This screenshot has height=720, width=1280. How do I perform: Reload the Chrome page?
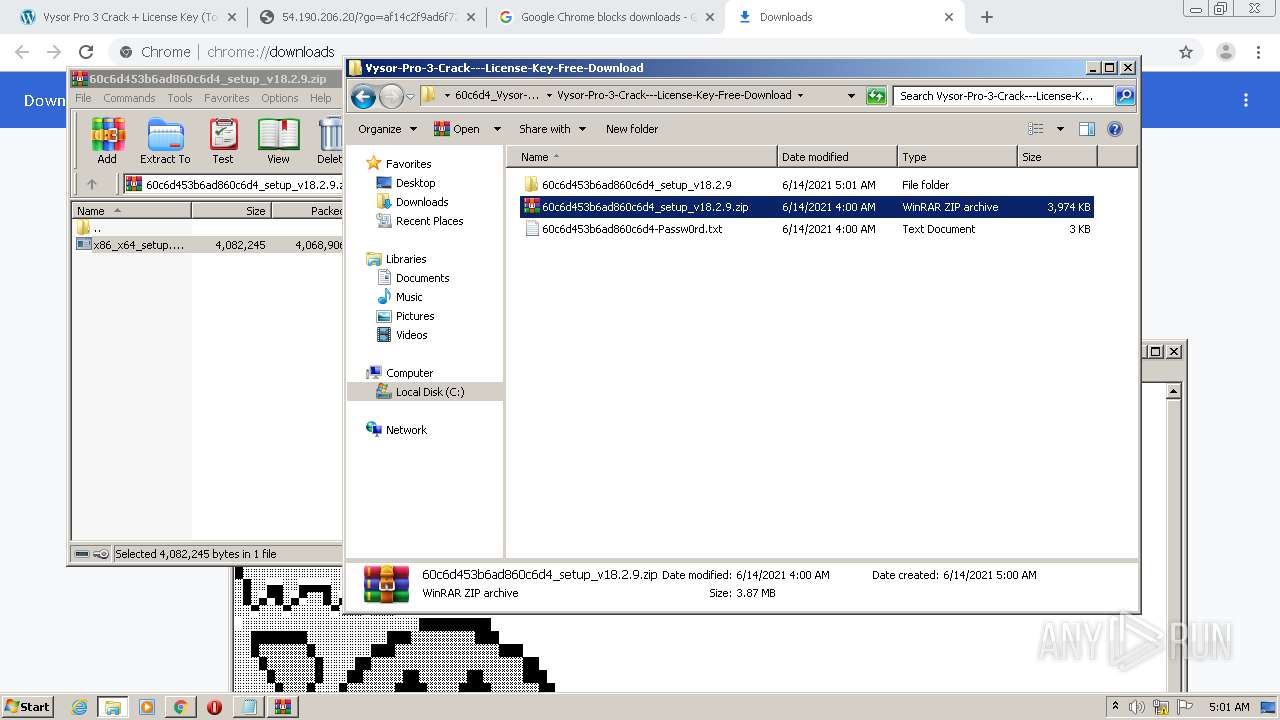click(x=86, y=52)
